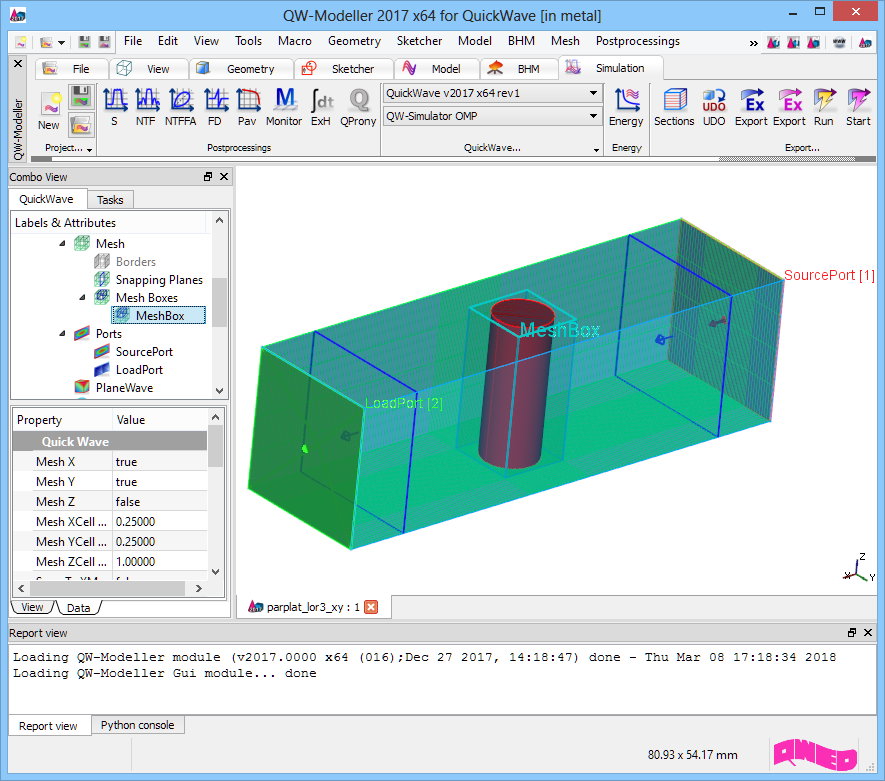This screenshot has width=885, height=781.
Task: Switch to the Python console tab
Action: 137,725
